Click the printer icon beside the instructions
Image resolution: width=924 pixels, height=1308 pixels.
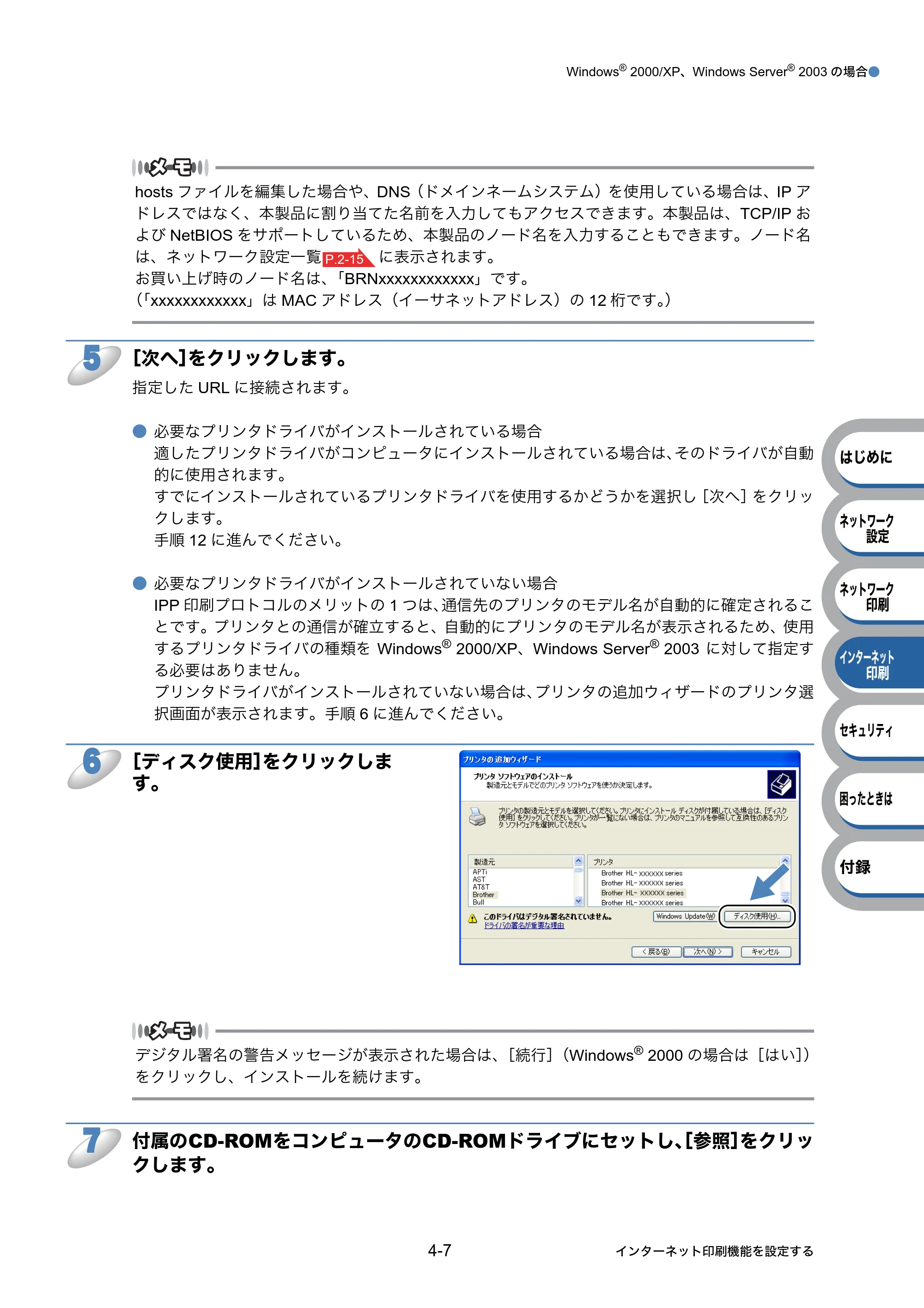477,816
